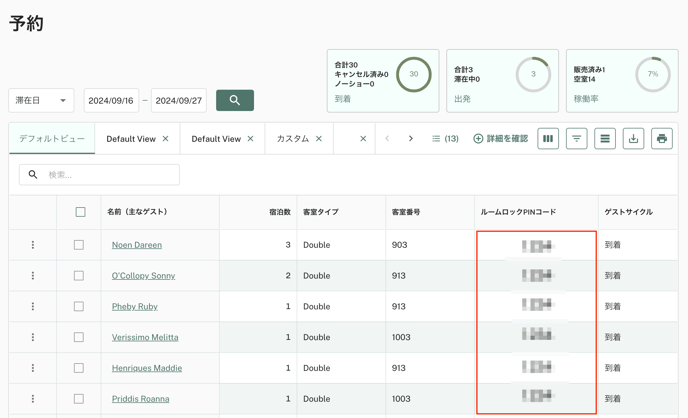Image resolution: width=688 pixels, height=418 pixels.
Task: Switch to the デフォルトビュー tab
Action: [x=52, y=139]
